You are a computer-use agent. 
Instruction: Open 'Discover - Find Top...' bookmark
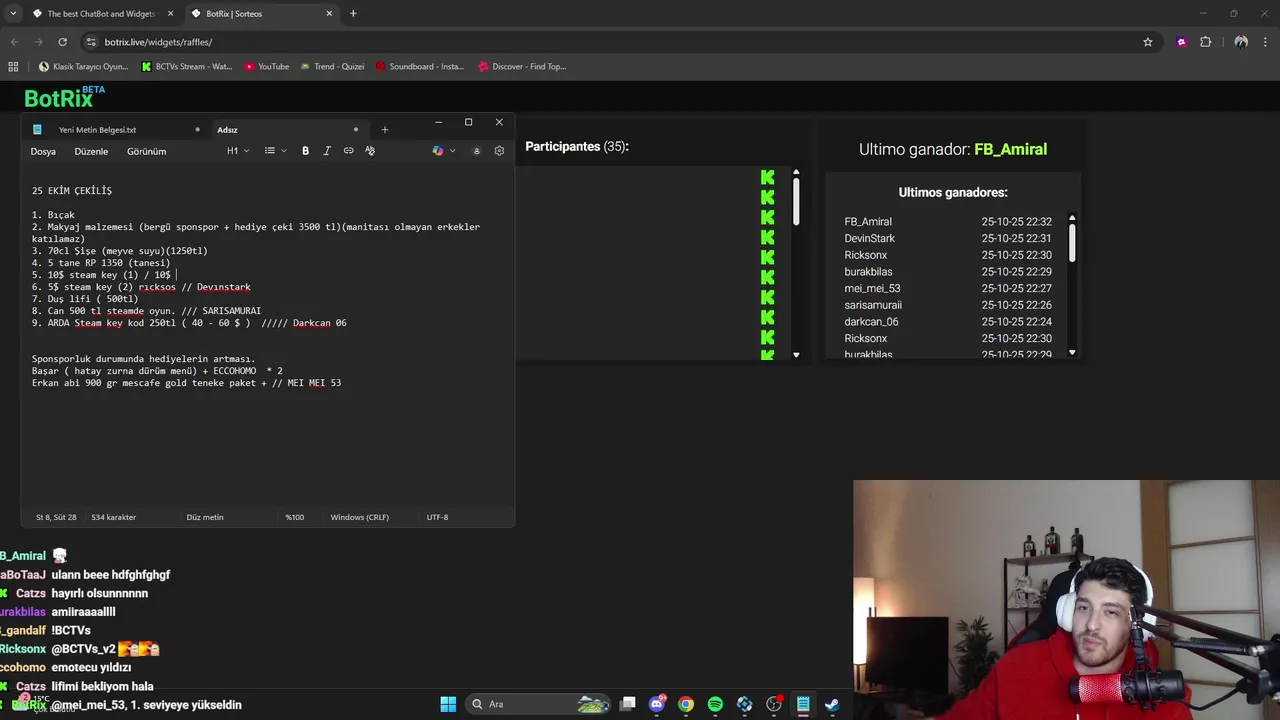[522, 67]
